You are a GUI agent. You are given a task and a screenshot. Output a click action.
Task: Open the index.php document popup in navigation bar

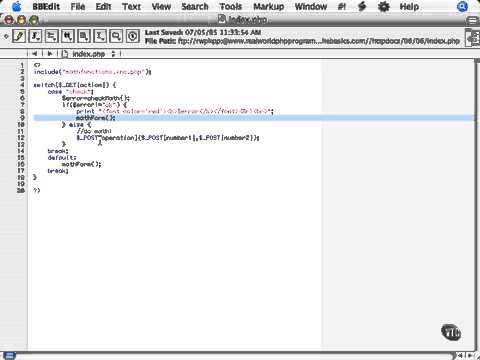(x=88, y=54)
